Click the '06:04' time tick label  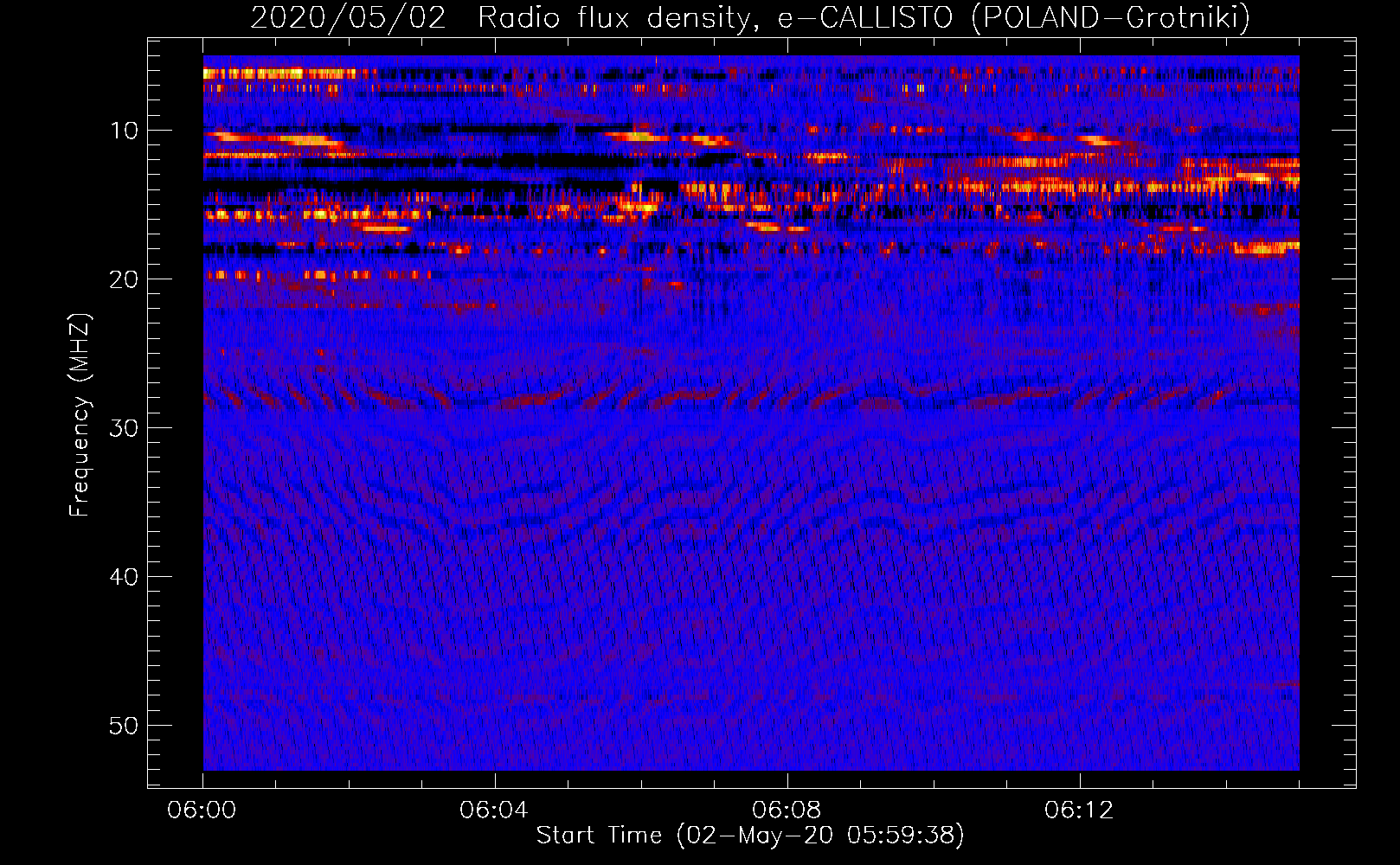click(x=494, y=811)
